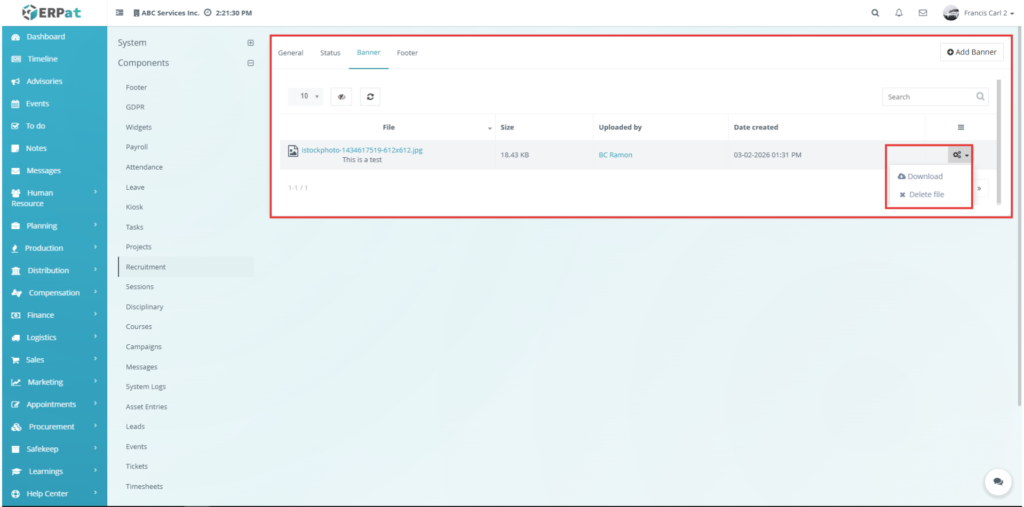Image resolution: width=1024 pixels, height=507 pixels.
Task: Open the mail envelope icon
Action: click(x=923, y=12)
